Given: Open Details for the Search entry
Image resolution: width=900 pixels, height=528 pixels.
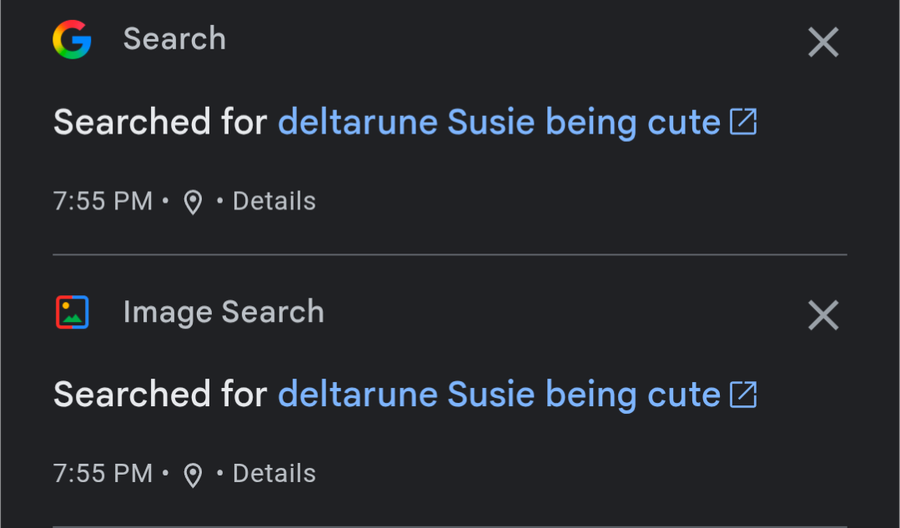Looking at the screenshot, I should point(274,201).
